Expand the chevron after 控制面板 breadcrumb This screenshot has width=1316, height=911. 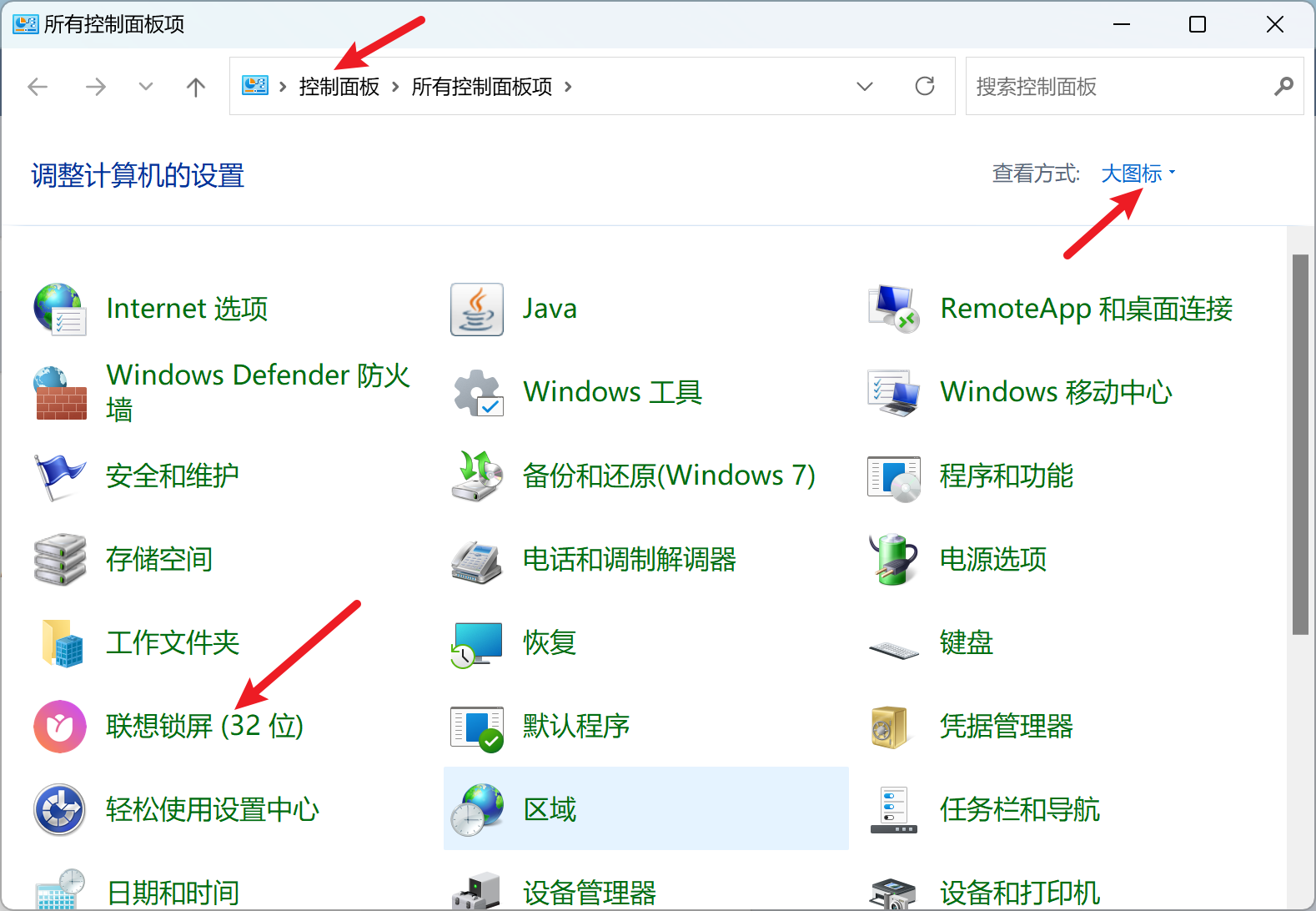tap(395, 87)
